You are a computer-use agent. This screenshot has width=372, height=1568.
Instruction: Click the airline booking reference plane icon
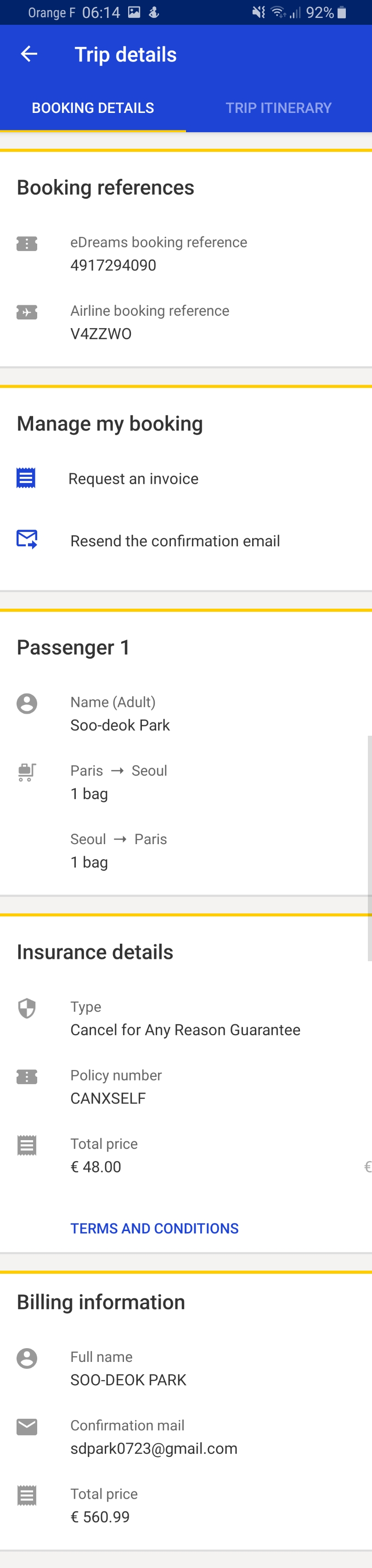[x=27, y=312]
